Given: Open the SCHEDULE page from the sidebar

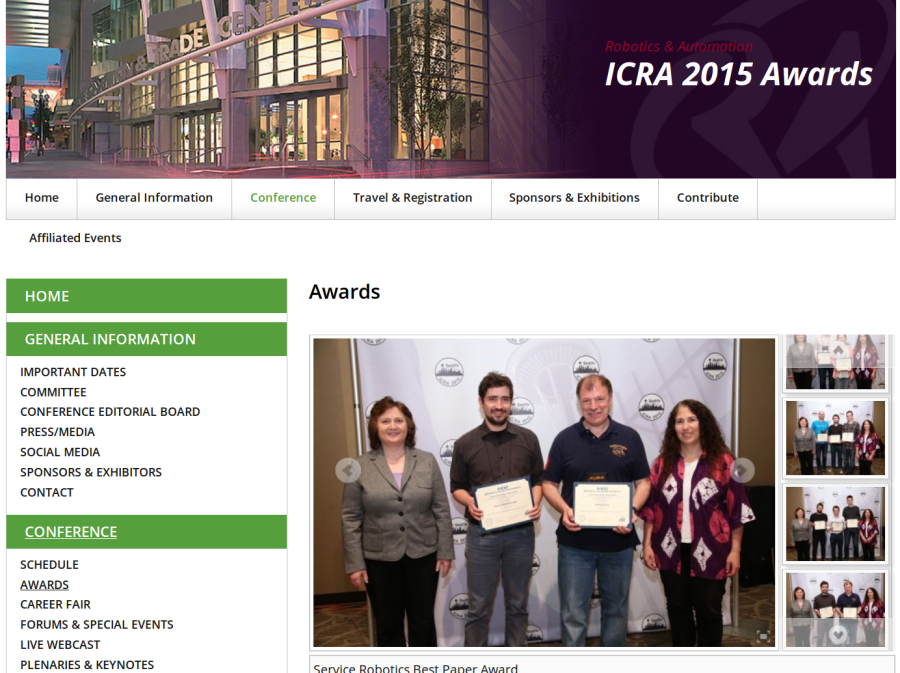Looking at the screenshot, I should click(x=49, y=564).
